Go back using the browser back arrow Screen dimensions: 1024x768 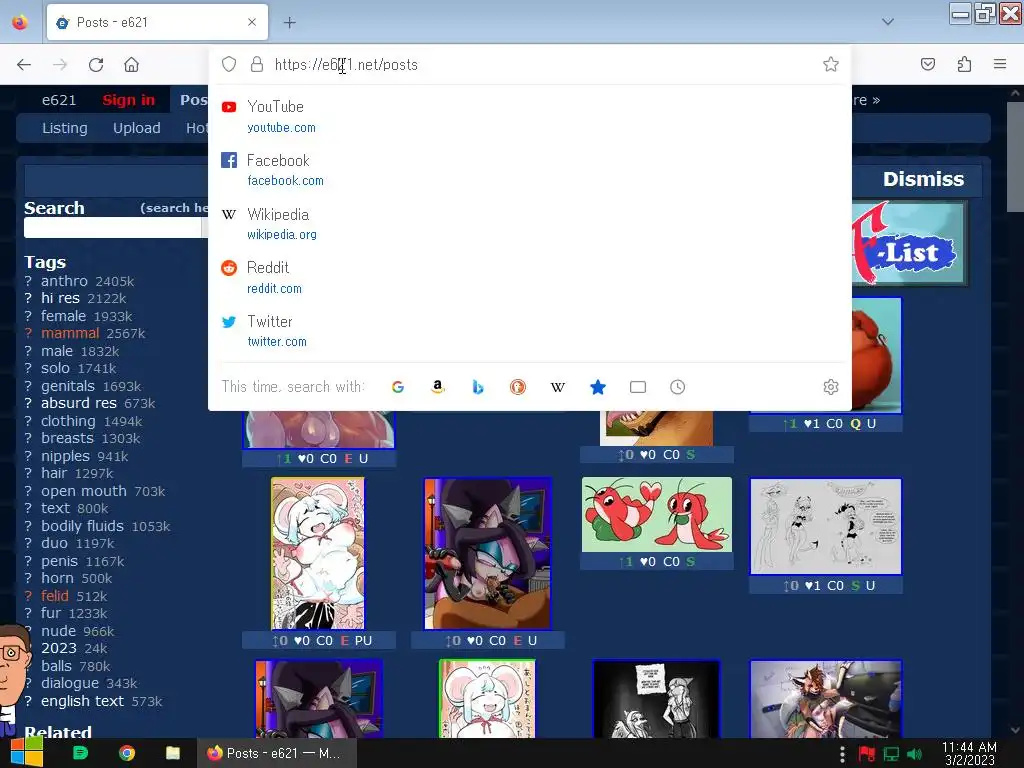[x=24, y=65]
